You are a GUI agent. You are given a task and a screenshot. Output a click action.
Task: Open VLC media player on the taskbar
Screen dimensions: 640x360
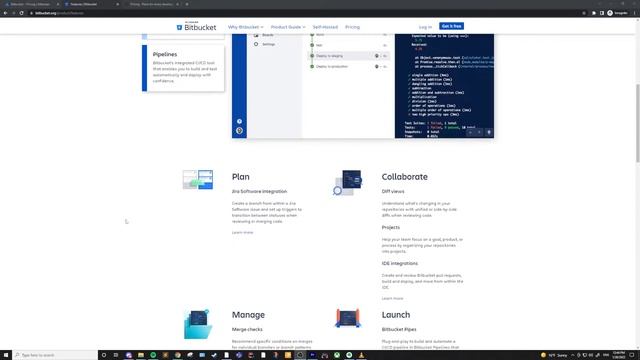click(x=361, y=355)
